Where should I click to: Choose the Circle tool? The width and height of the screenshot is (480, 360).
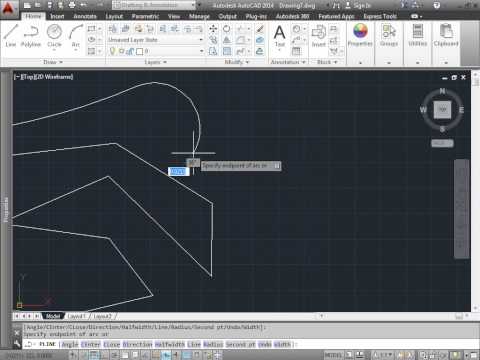pyautogui.click(x=54, y=36)
